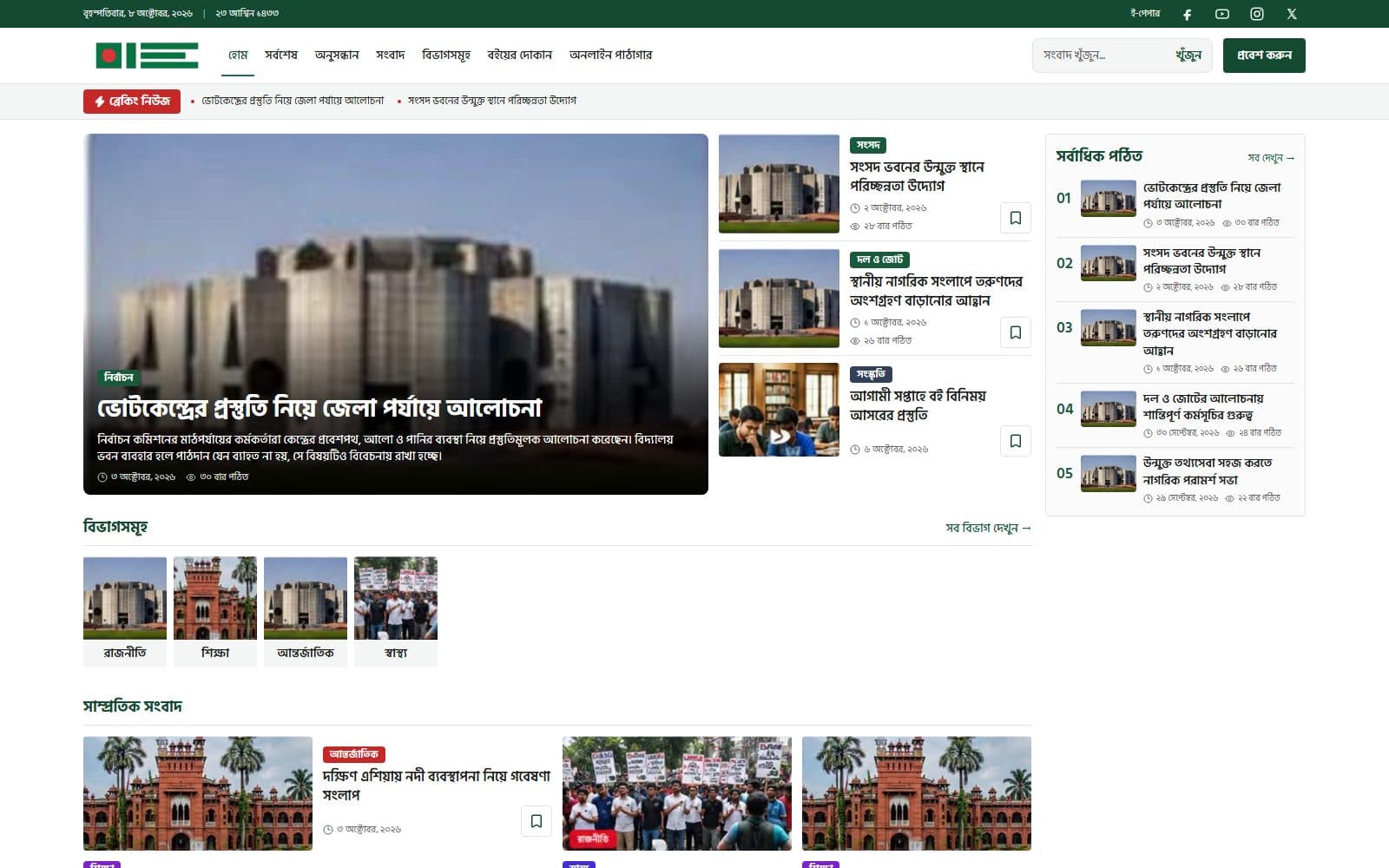Open most-read item 01 ভোটকেন্দ্রের প্রস্তুতি
This screenshot has height=868, width=1389.
1212,195
